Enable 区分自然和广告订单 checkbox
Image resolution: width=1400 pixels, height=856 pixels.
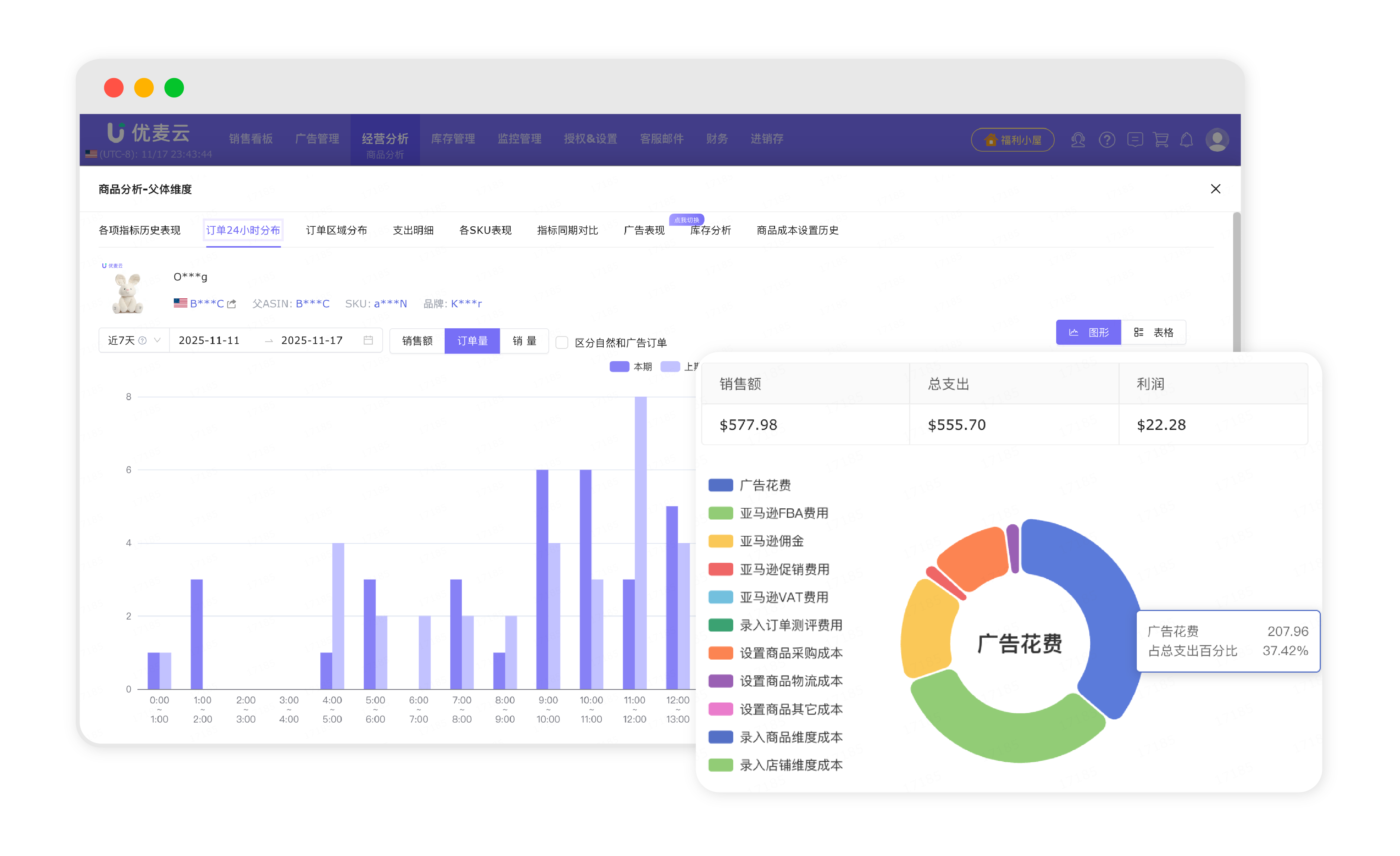click(x=562, y=343)
